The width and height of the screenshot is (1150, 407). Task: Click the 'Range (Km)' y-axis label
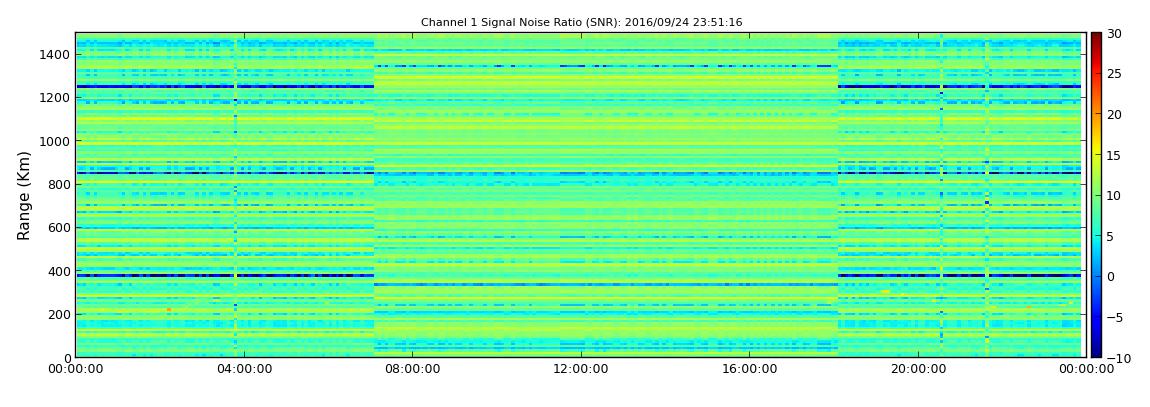pos(24,196)
